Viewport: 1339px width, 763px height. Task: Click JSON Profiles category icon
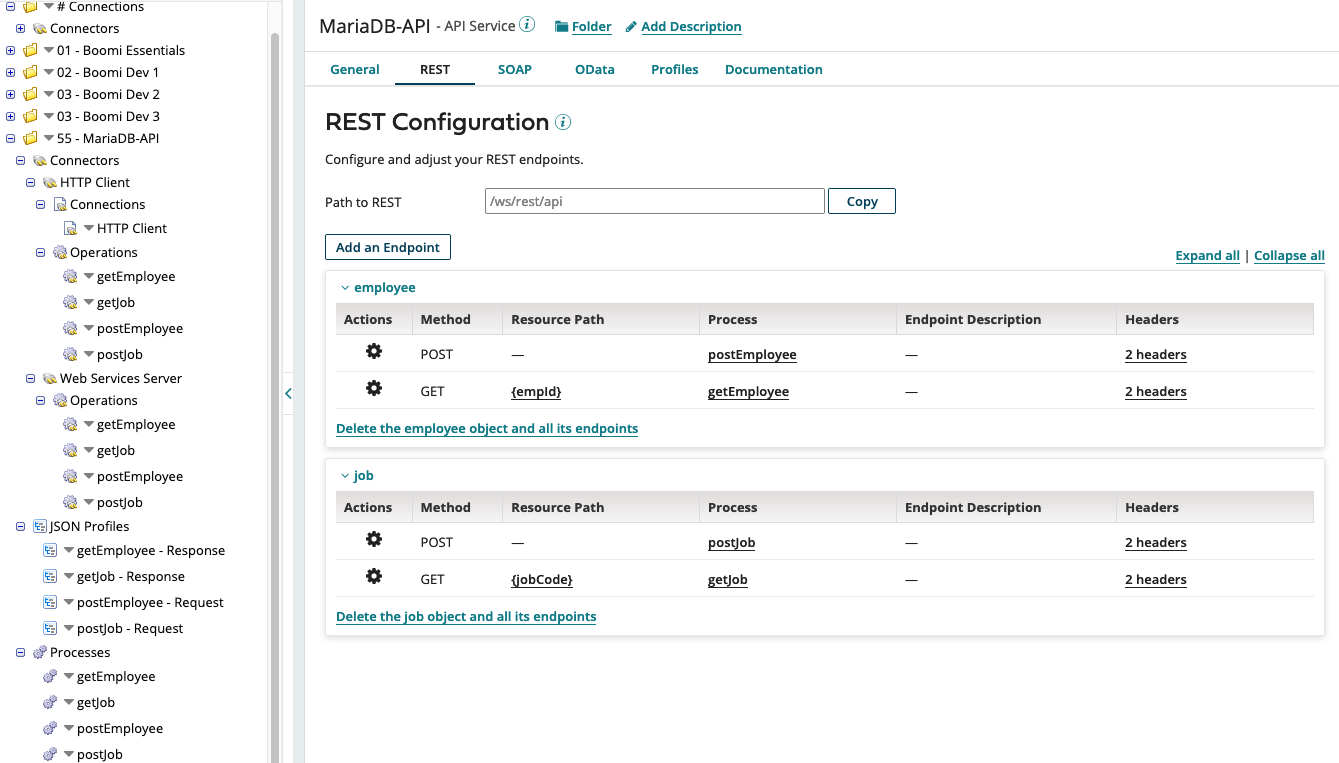(40, 526)
